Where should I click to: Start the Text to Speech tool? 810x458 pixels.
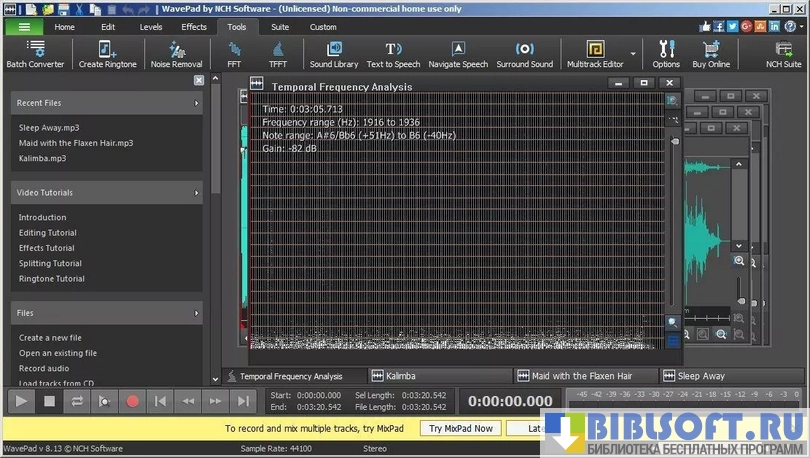[x=393, y=54]
